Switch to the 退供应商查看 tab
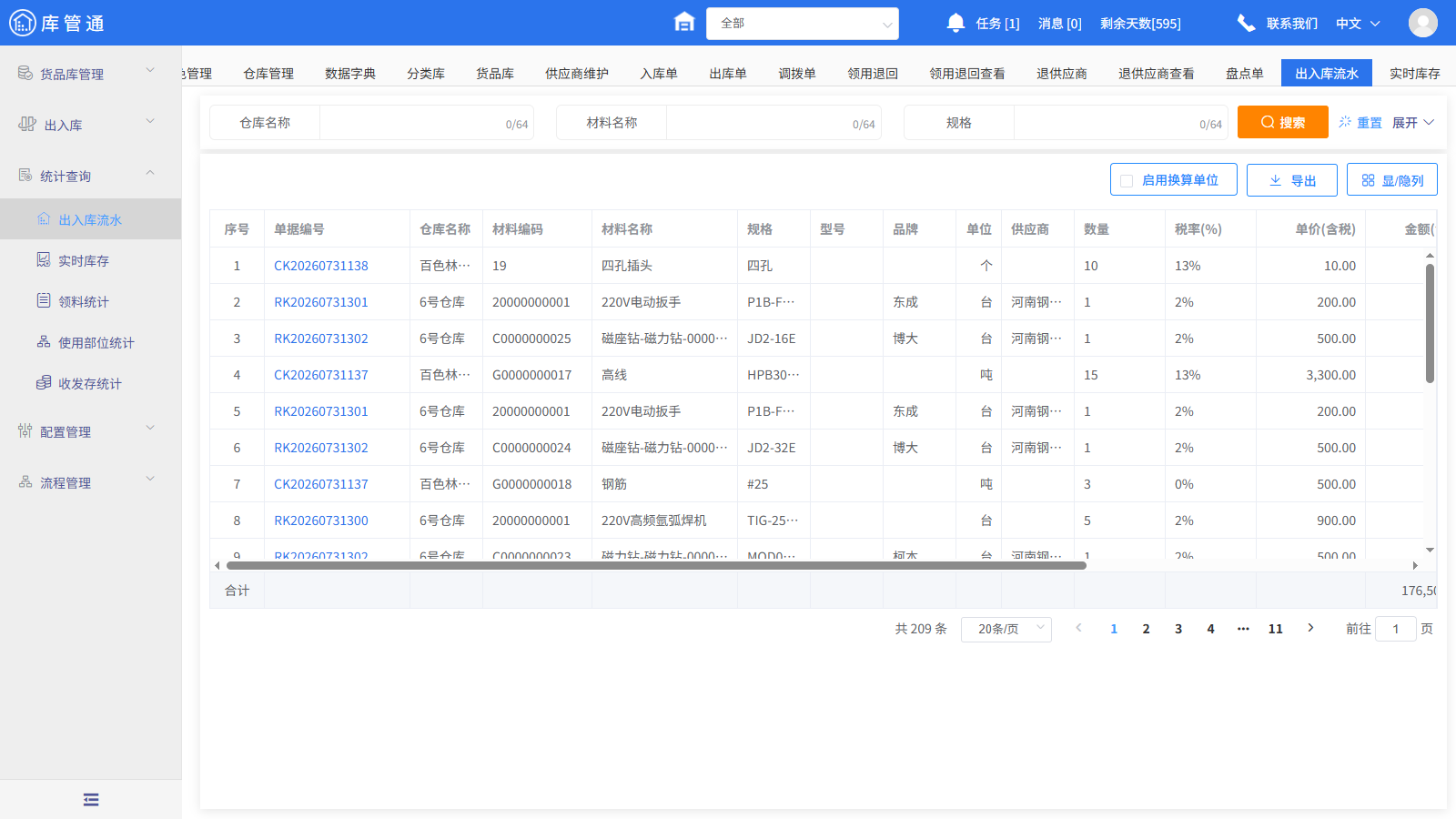Image resolution: width=1456 pixels, height=819 pixels. (x=1157, y=74)
